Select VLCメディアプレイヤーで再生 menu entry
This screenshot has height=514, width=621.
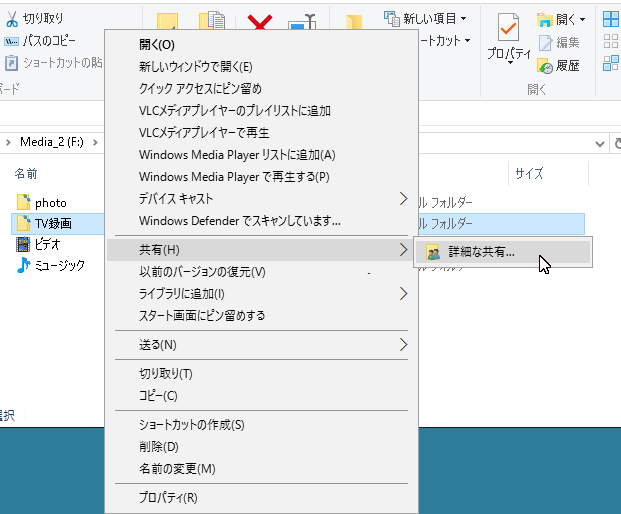pyautogui.click(x=204, y=133)
